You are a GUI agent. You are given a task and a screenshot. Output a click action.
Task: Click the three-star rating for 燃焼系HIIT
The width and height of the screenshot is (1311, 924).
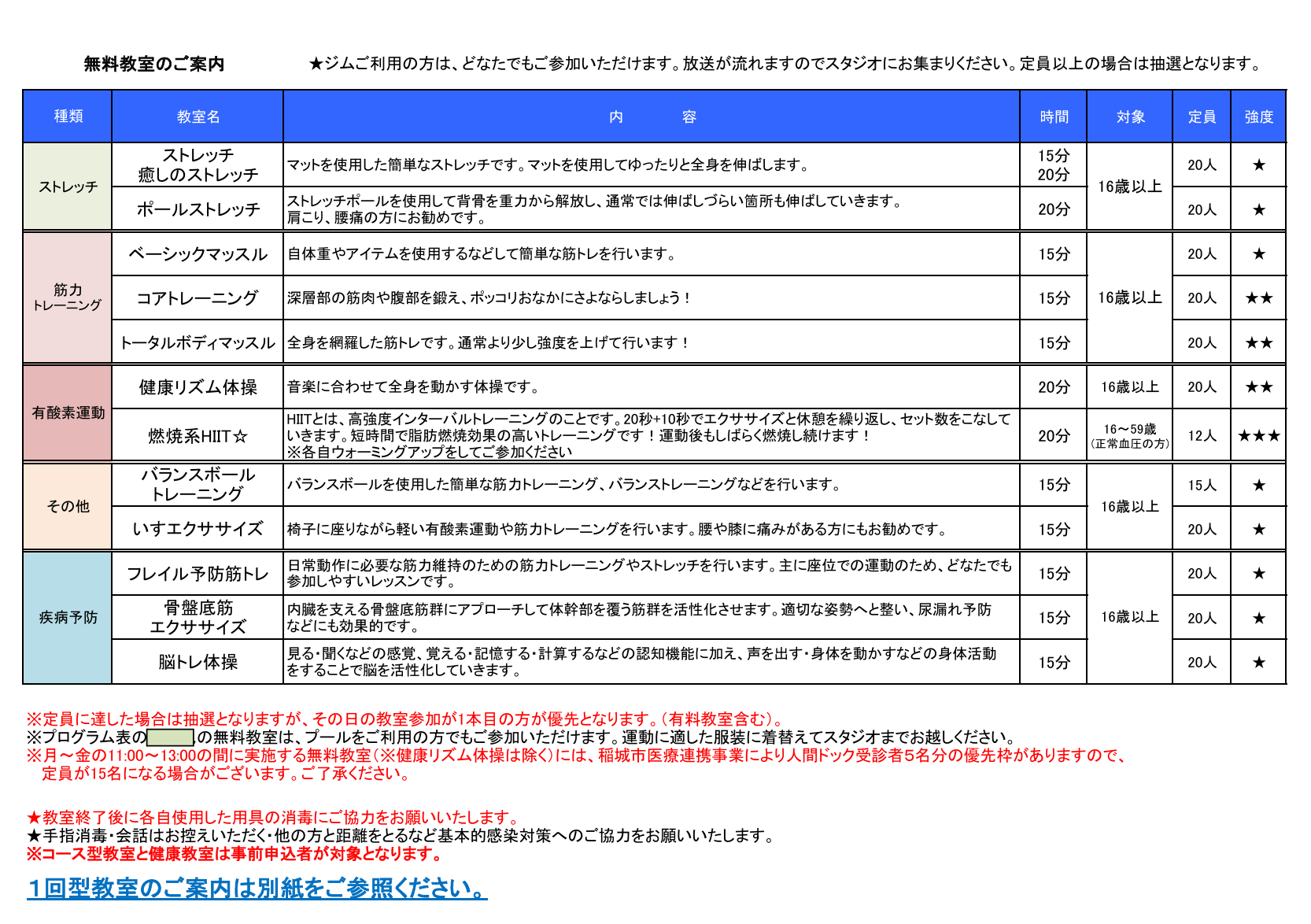pyautogui.click(x=1258, y=436)
